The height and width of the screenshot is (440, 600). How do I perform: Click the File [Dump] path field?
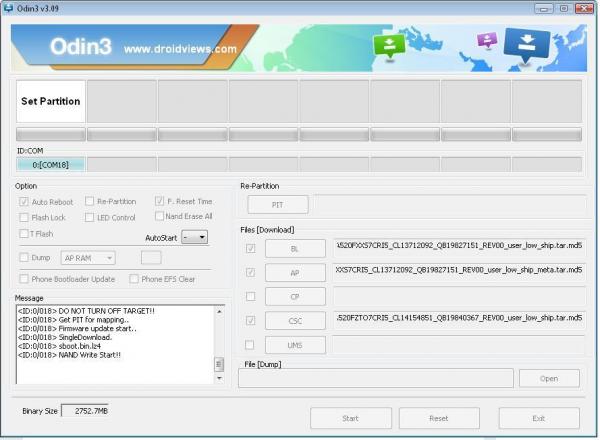376,378
